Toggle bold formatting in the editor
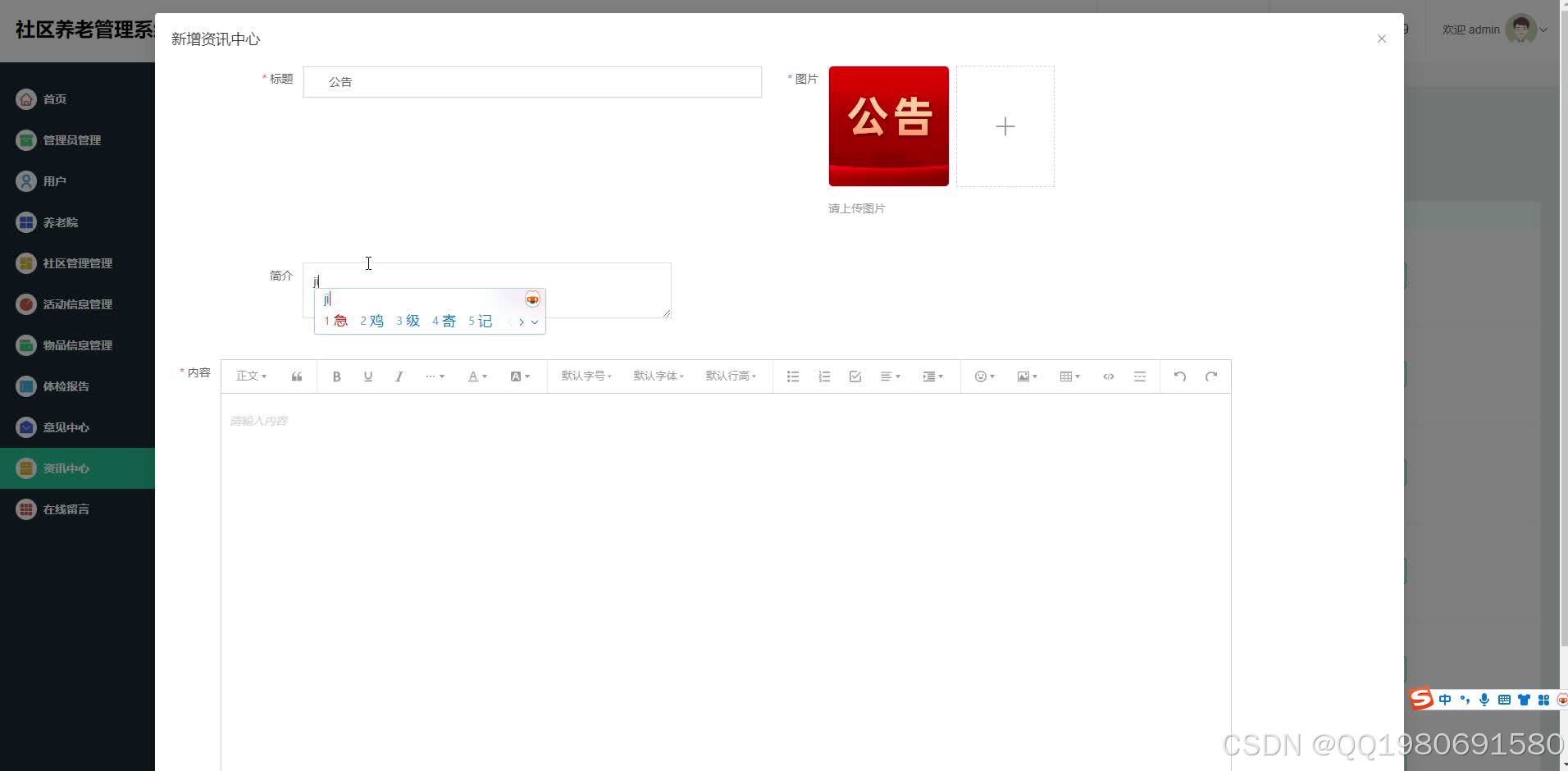The width and height of the screenshot is (1568, 771). 336,376
